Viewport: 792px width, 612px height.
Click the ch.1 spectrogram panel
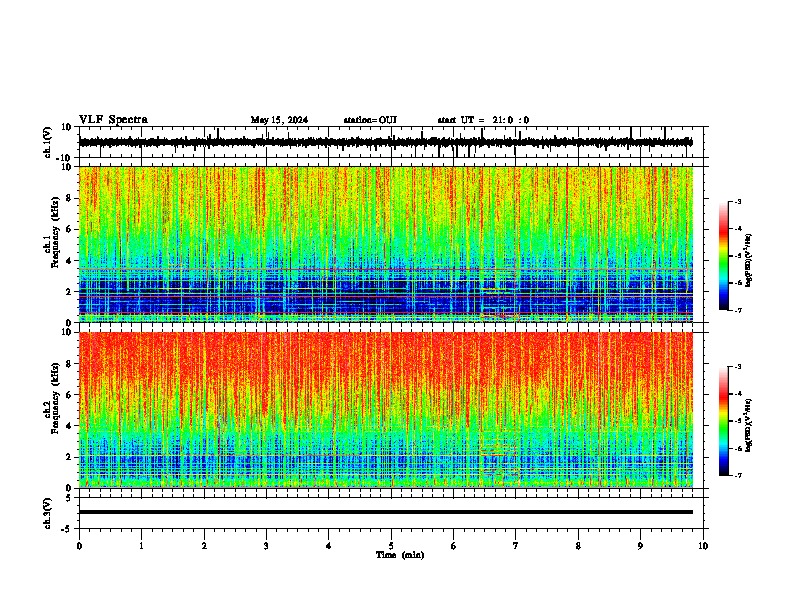coord(386,244)
